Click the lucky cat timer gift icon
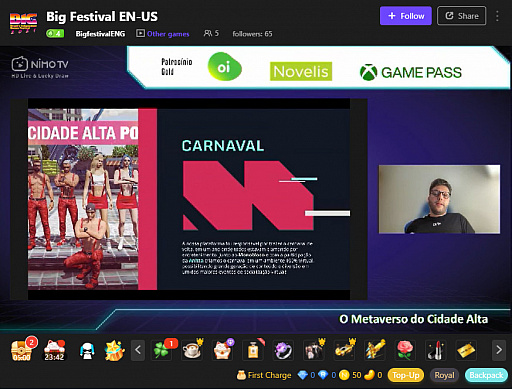 54,350
